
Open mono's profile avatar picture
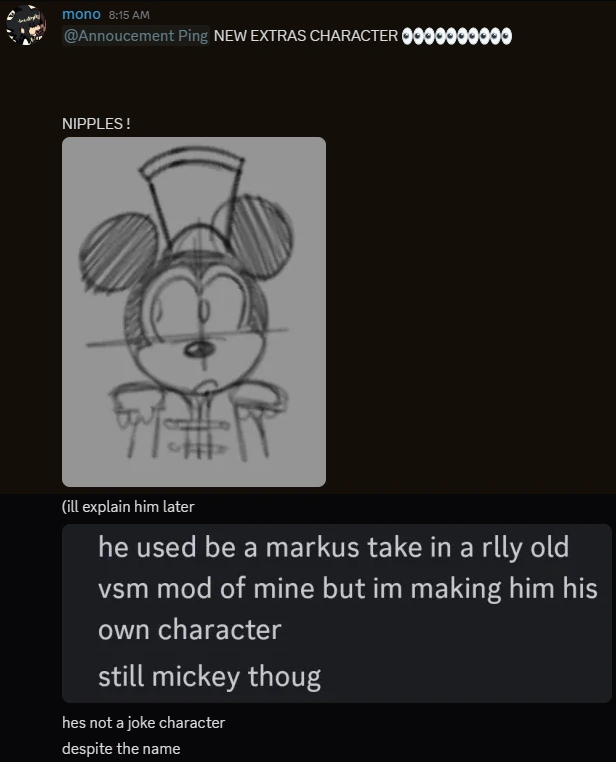click(26, 24)
